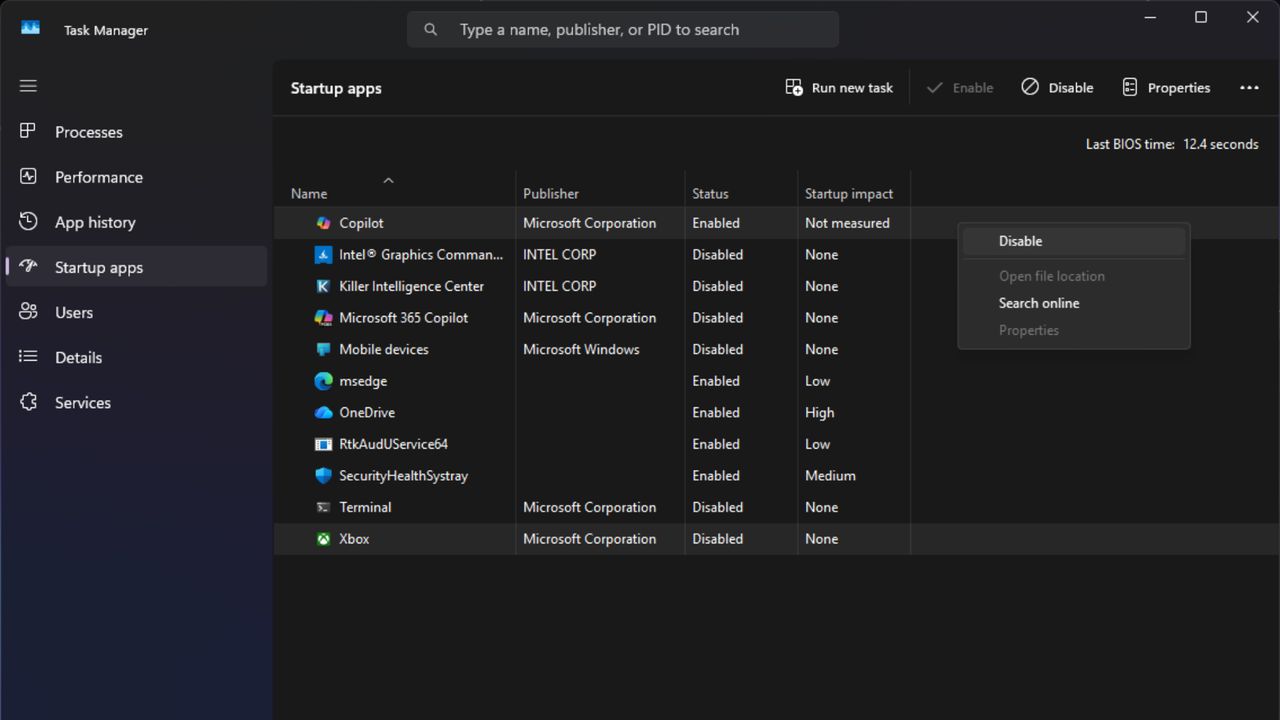Open the App history page icon
Image resolution: width=1280 pixels, height=720 pixels.
[28, 221]
